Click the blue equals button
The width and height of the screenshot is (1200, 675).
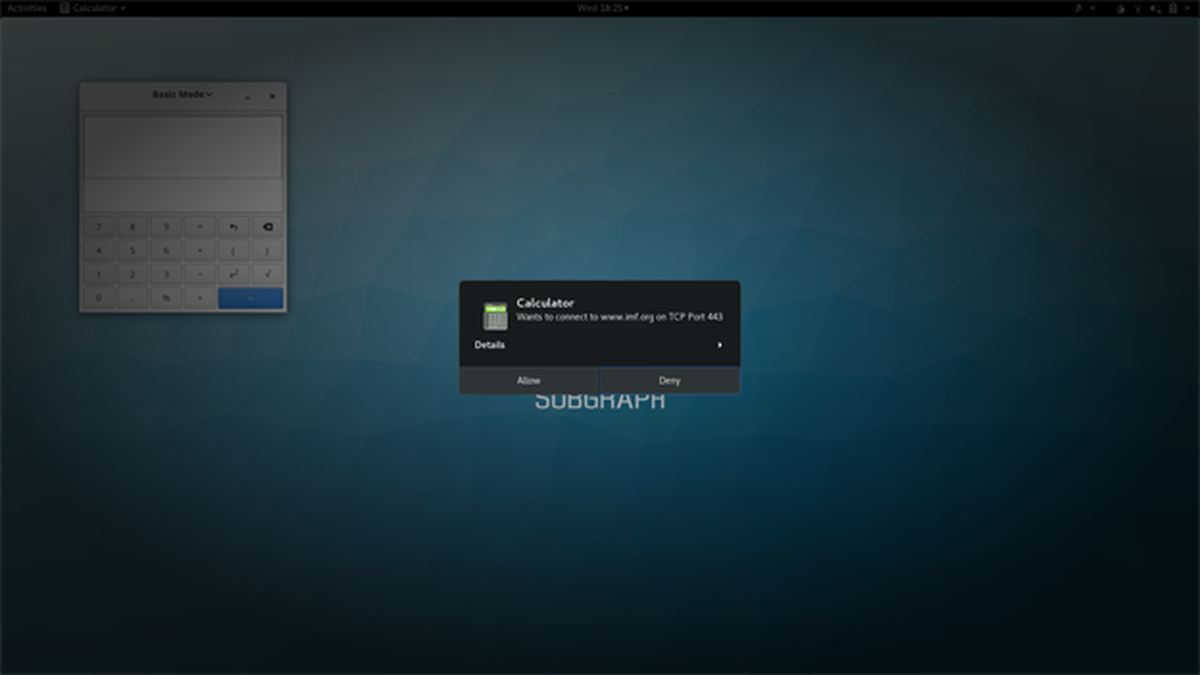coord(250,298)
